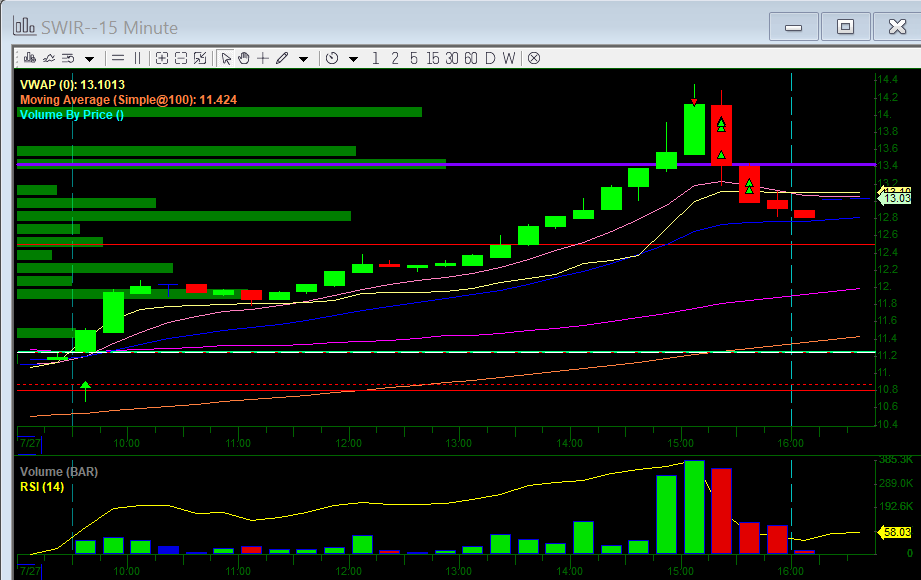Add a horizontal line with toolbar icon
Viewport: 921px width, 580px height.
(118, 58)
